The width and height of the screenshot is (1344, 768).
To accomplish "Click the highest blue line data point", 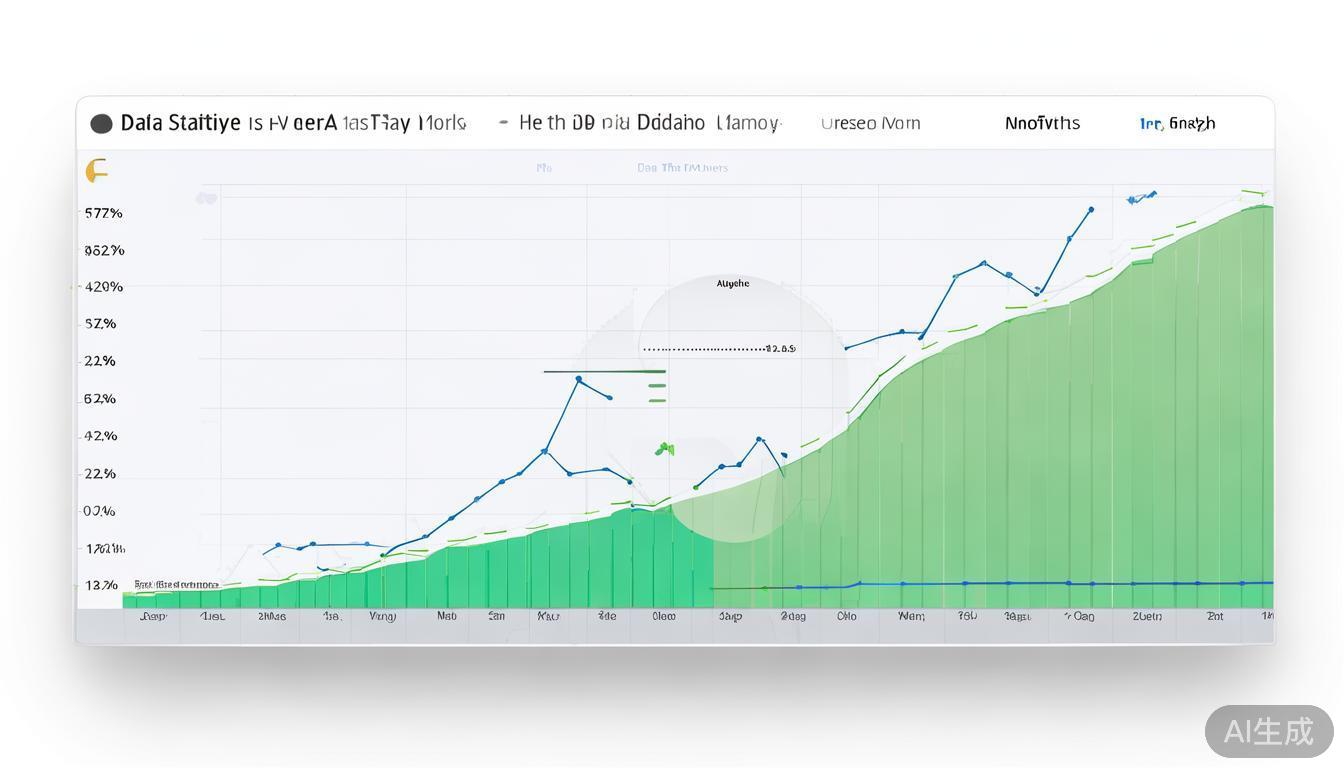I will tap(1091, 210).
